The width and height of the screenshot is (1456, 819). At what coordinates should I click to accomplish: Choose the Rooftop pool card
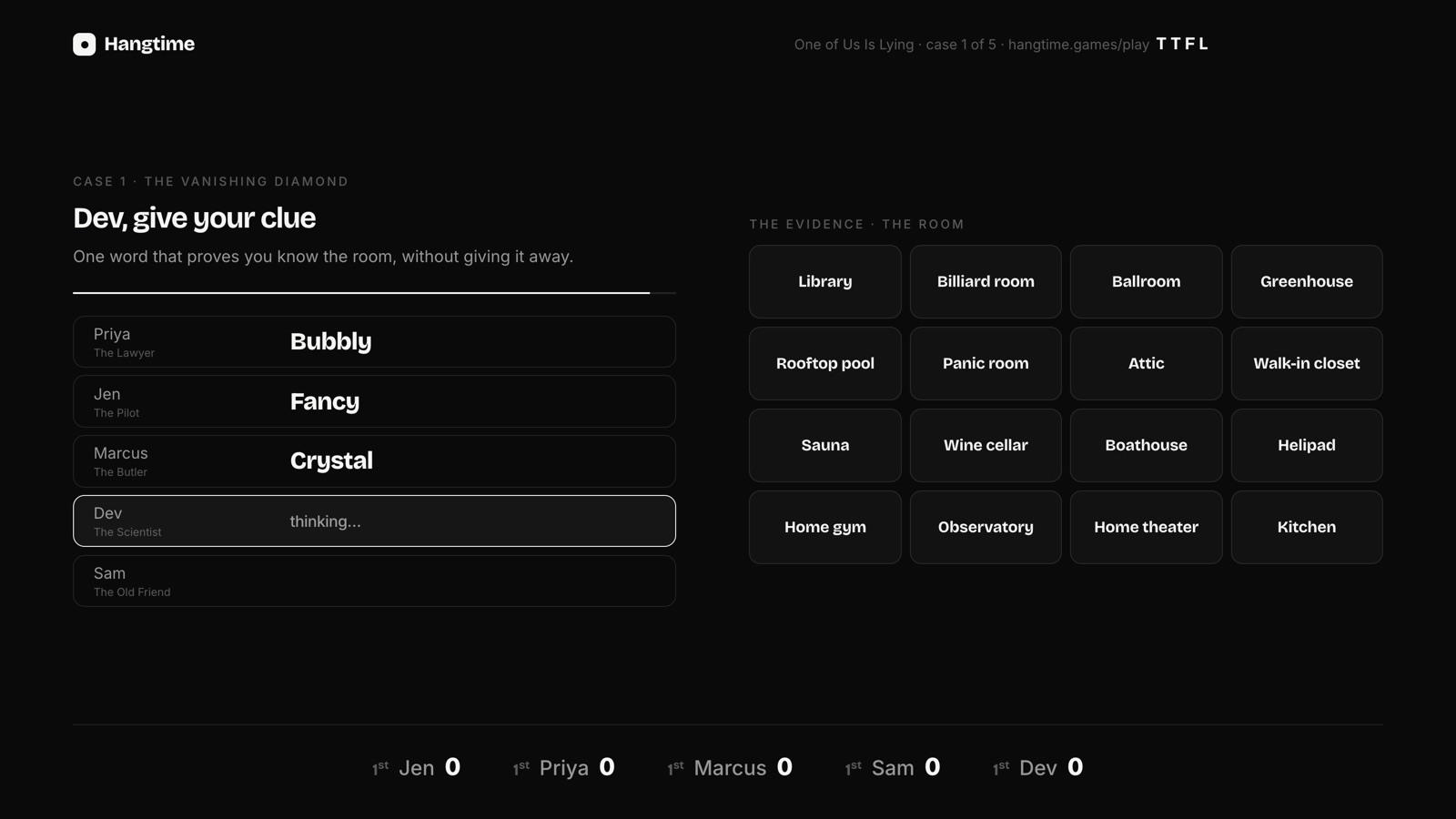(824, 363)
